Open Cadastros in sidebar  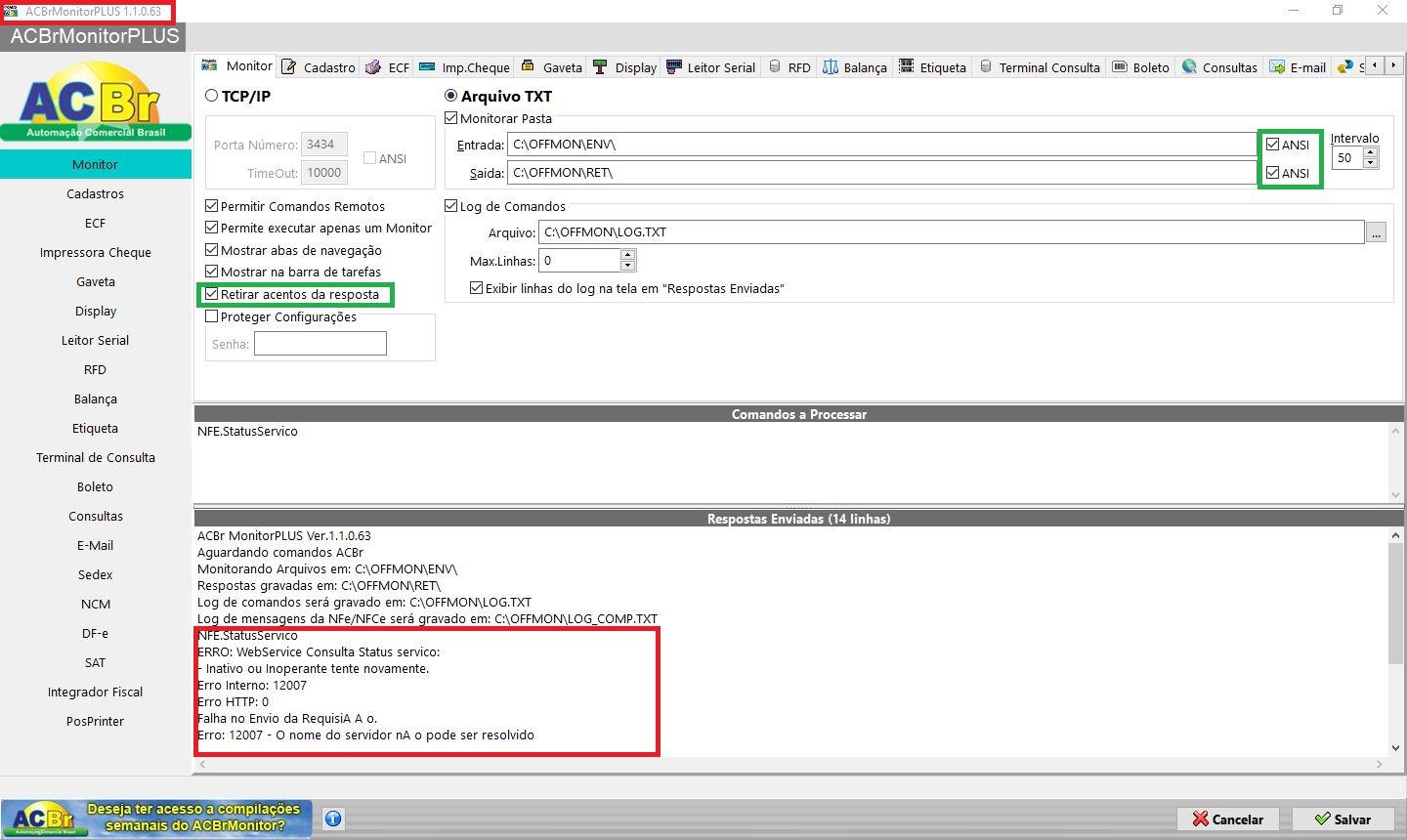(96, 193)
